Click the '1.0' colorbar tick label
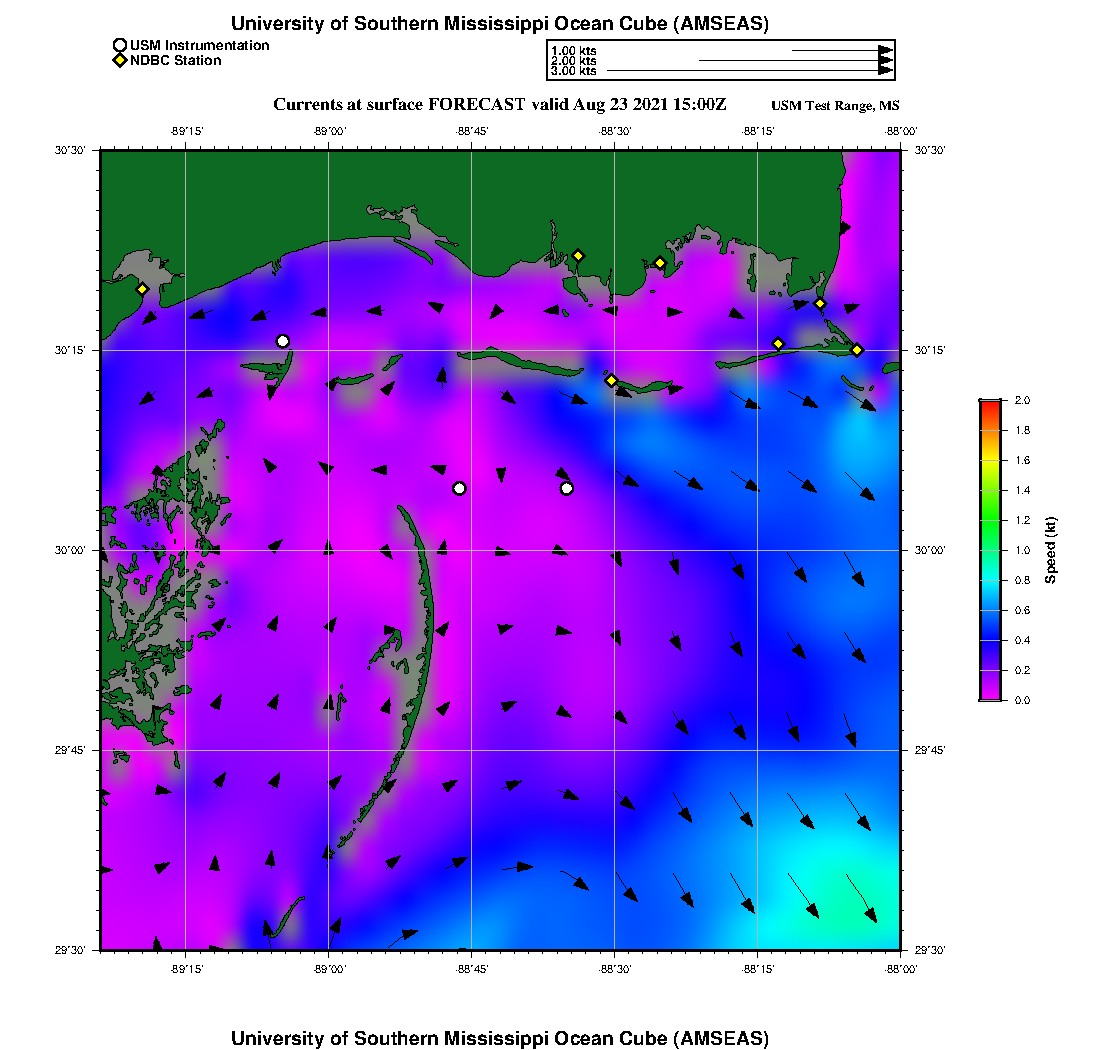This screenshot has width=1100, height=1050. [1022, 551]
